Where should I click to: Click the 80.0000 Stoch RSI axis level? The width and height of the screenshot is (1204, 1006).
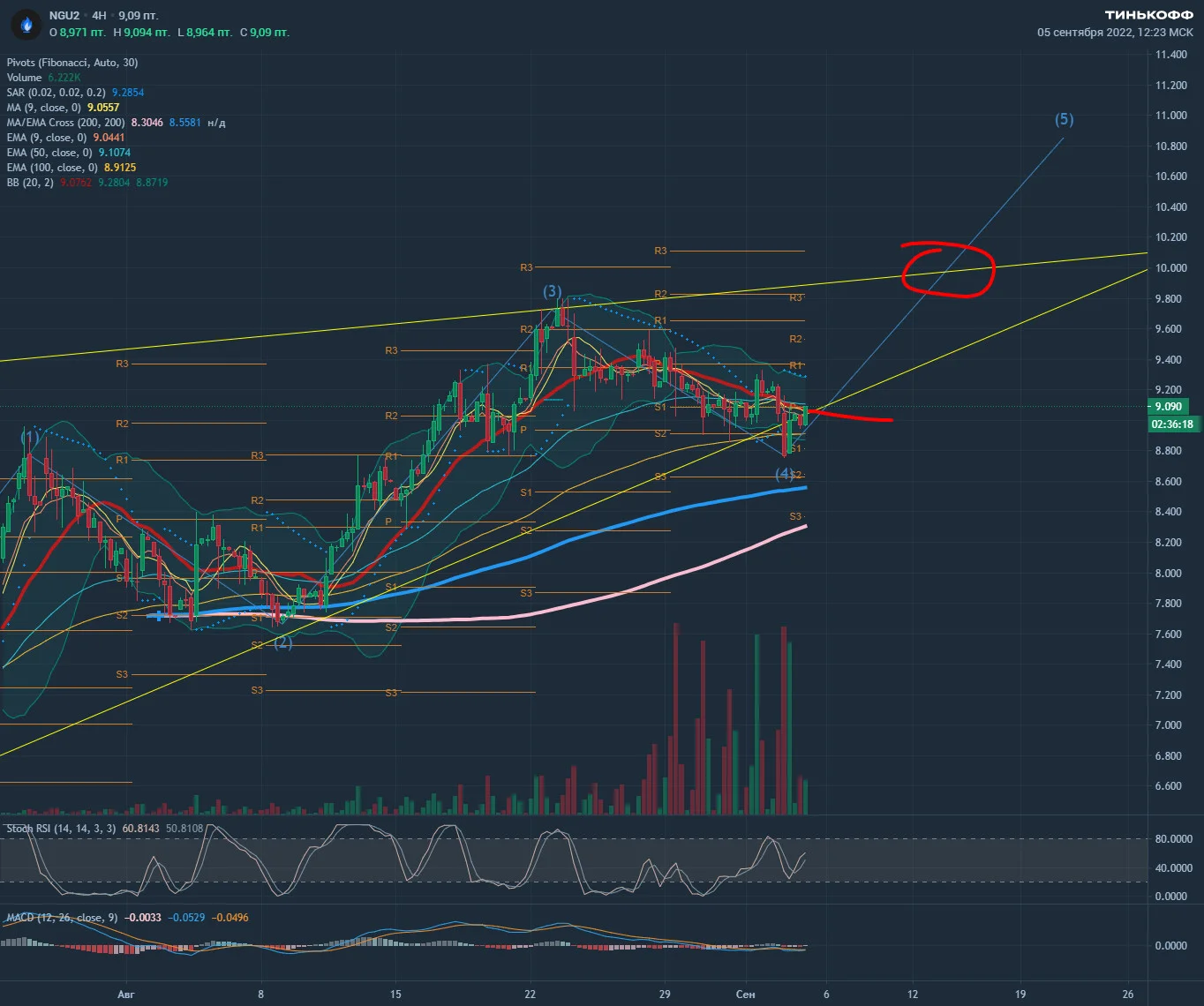1174,839
